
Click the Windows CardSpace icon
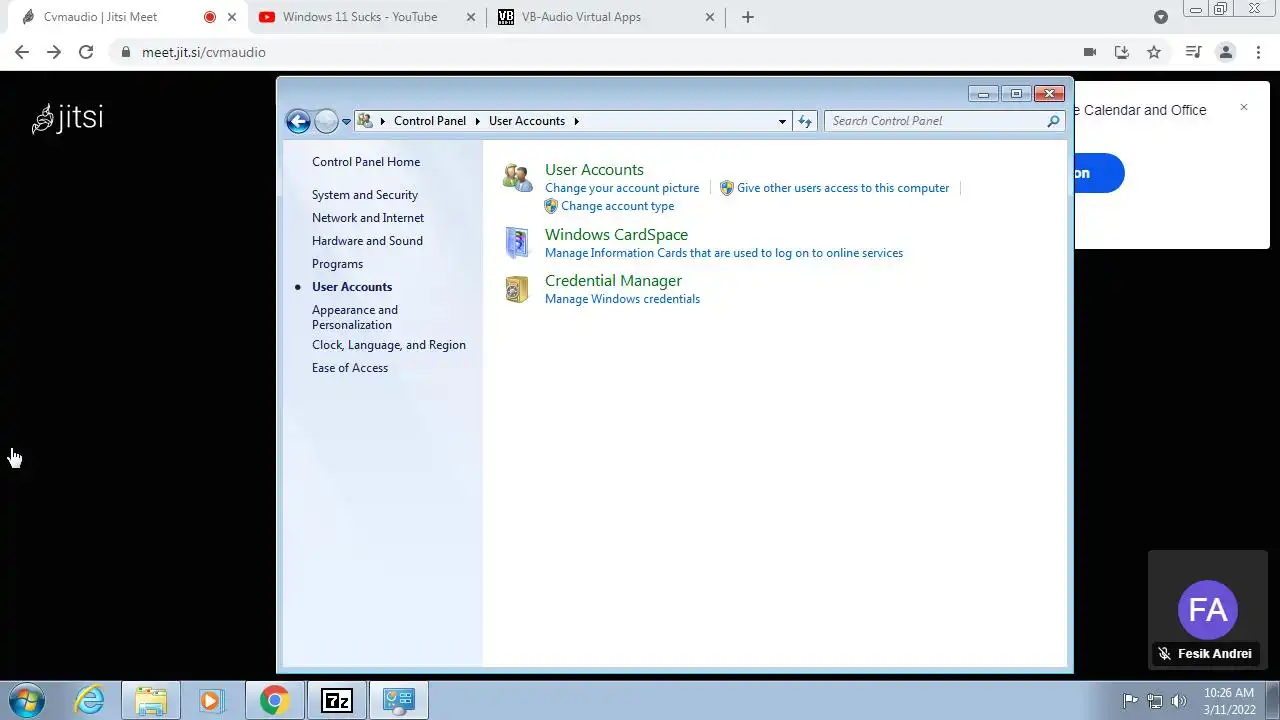pos(517,242)
